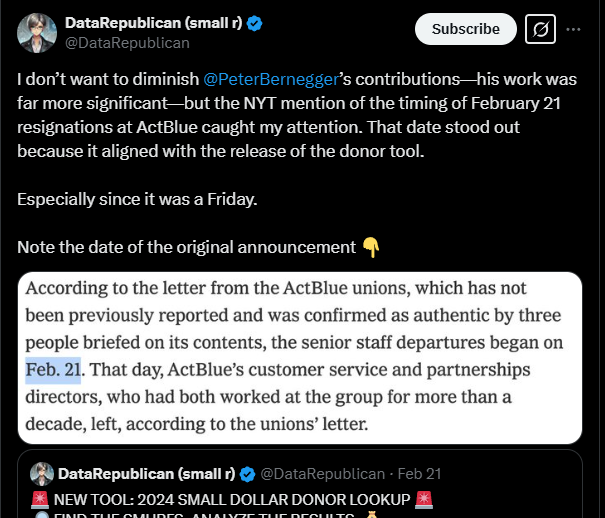This screenshot has height=518, width=605.
Task: Click the quoted tweet author name
Action: tap(147, 474)
